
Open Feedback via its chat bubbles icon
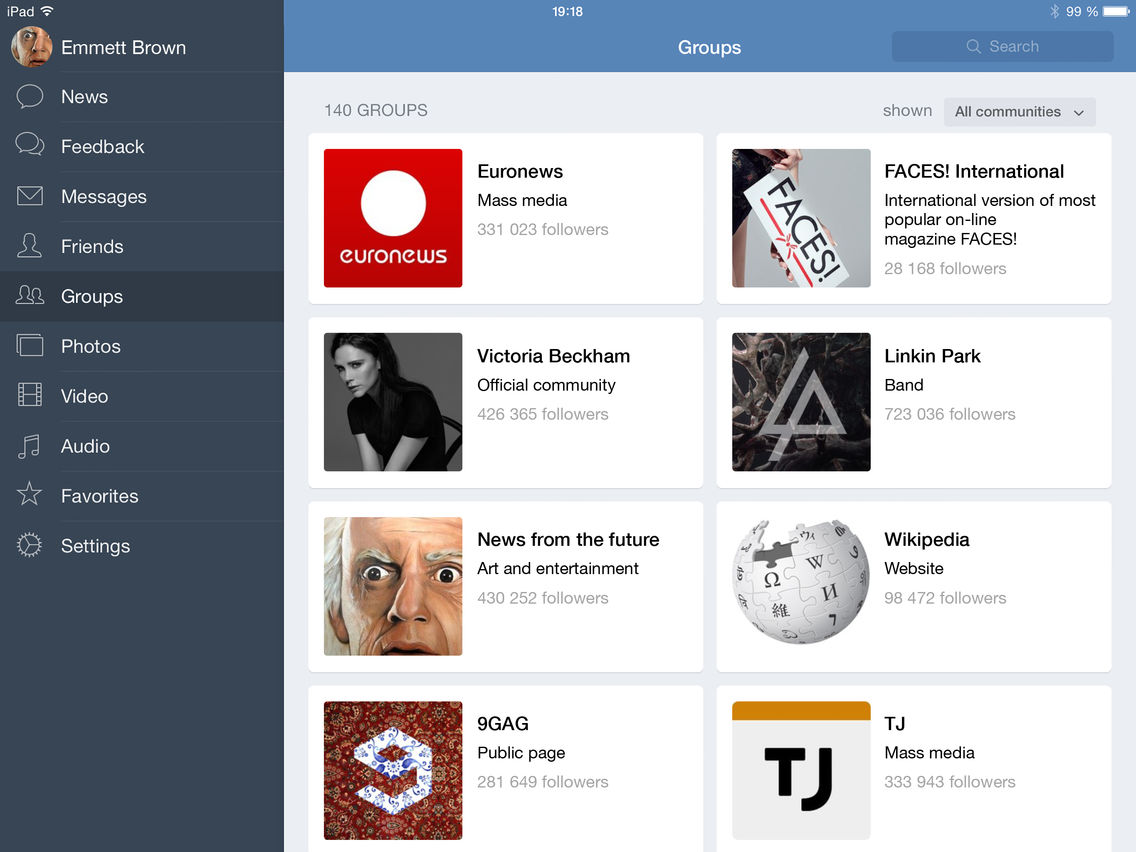(30, 146)
